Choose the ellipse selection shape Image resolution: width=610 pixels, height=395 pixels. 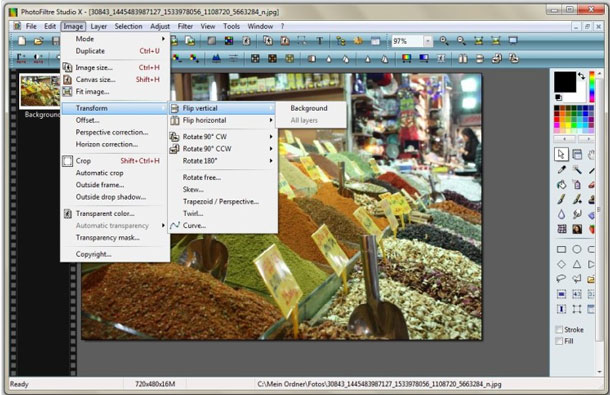pyautogui.click(x=577, y=249)
